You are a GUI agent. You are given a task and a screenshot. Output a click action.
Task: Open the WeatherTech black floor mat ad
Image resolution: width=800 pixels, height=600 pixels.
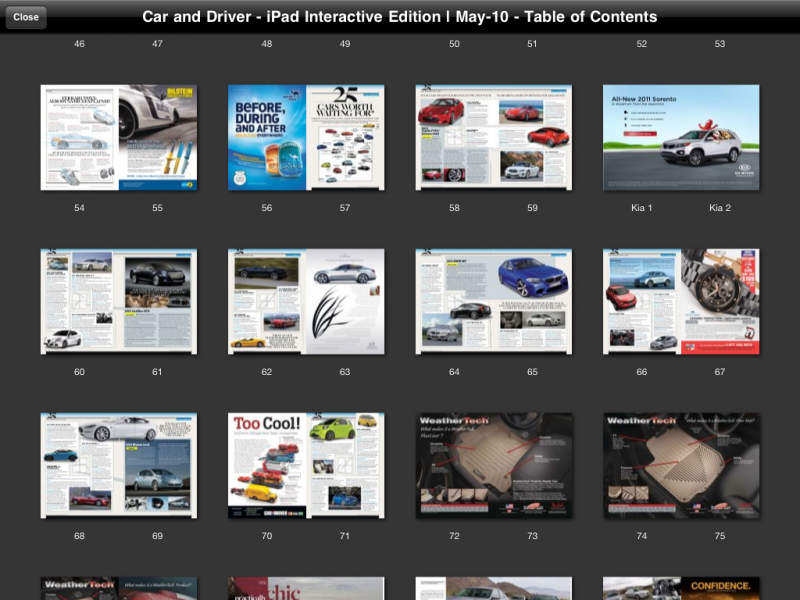tap(681, 465)
